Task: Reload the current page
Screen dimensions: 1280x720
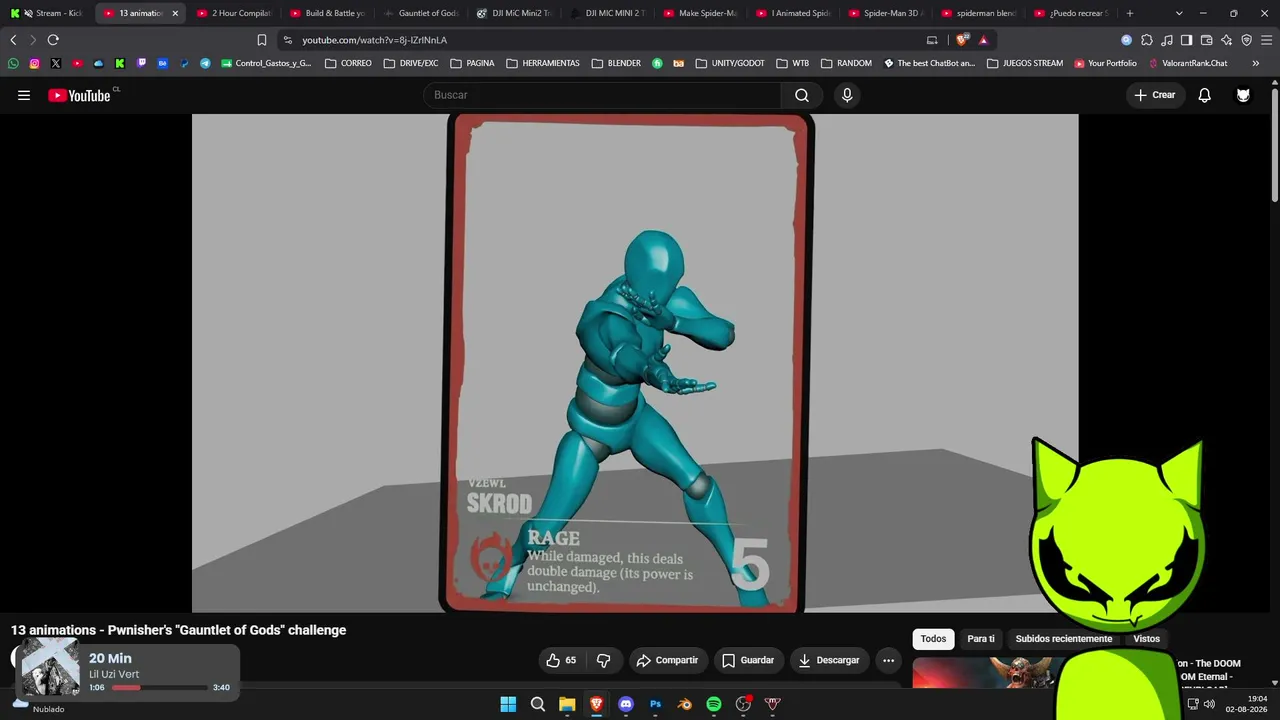Action: point(53,40)
